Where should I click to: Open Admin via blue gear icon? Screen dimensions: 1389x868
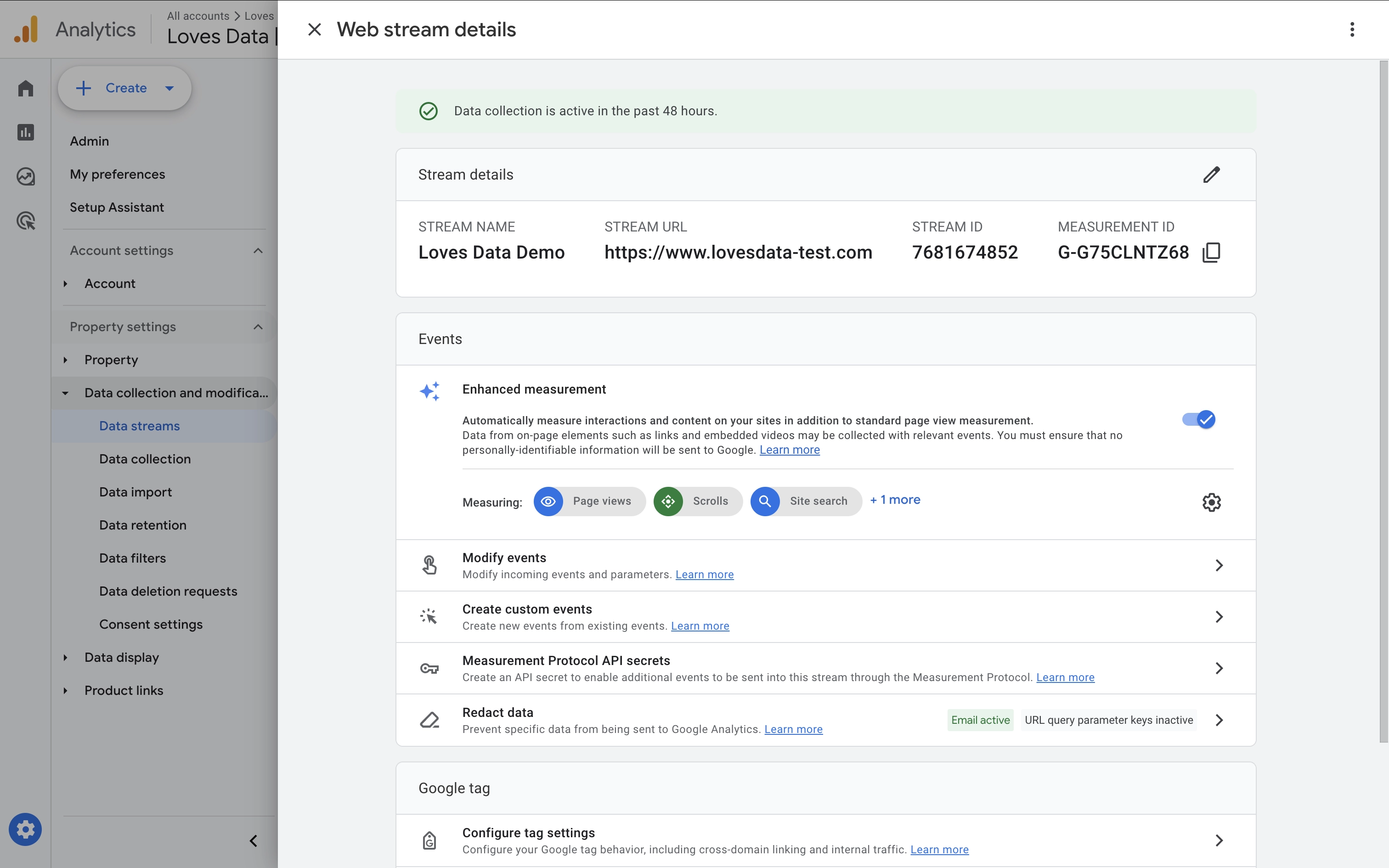click(25, 829)
